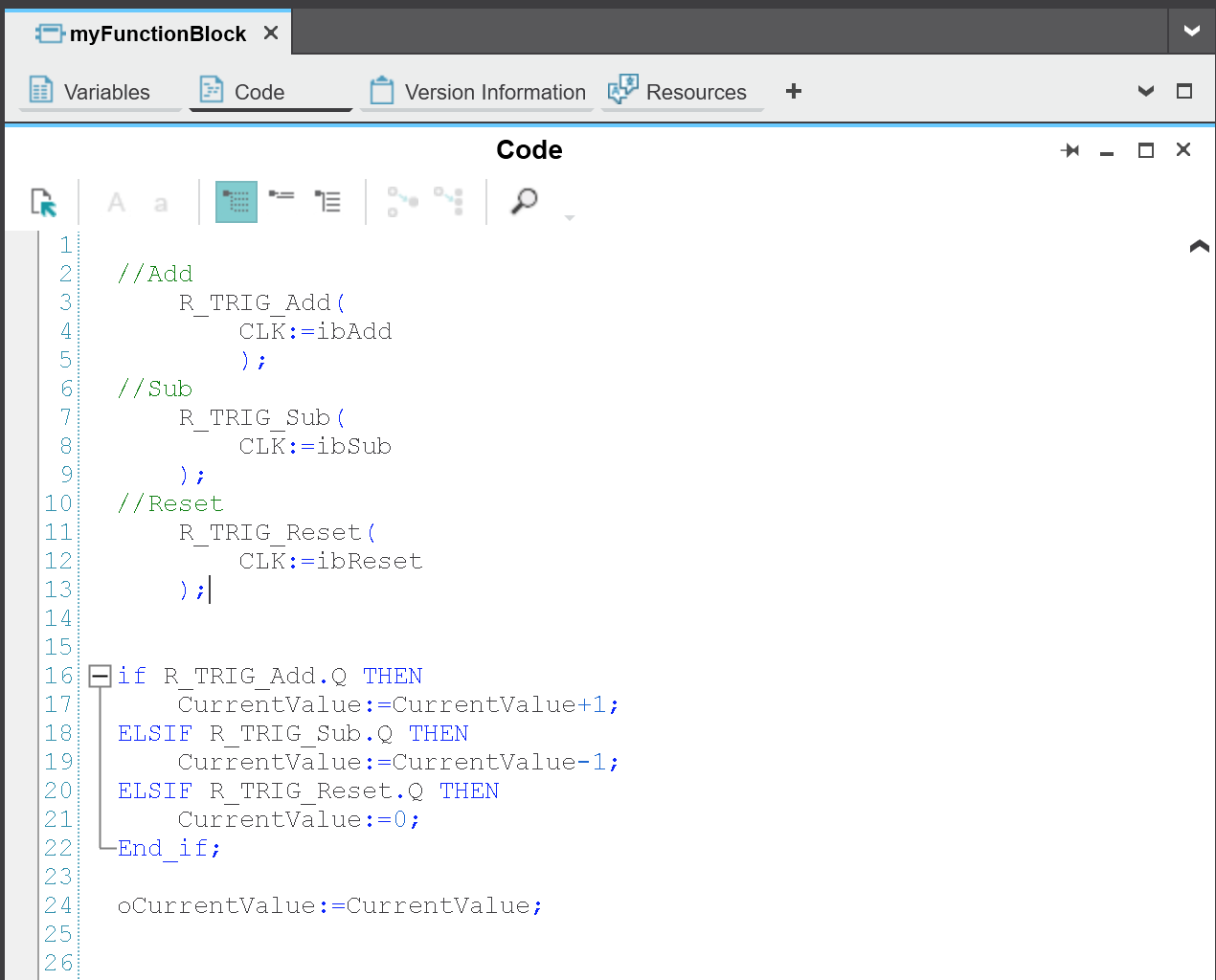Click the uppercase A toolbar icon
Image resolution: width=1216 pixels, height=980 pixels.
[x=117, y=202]
